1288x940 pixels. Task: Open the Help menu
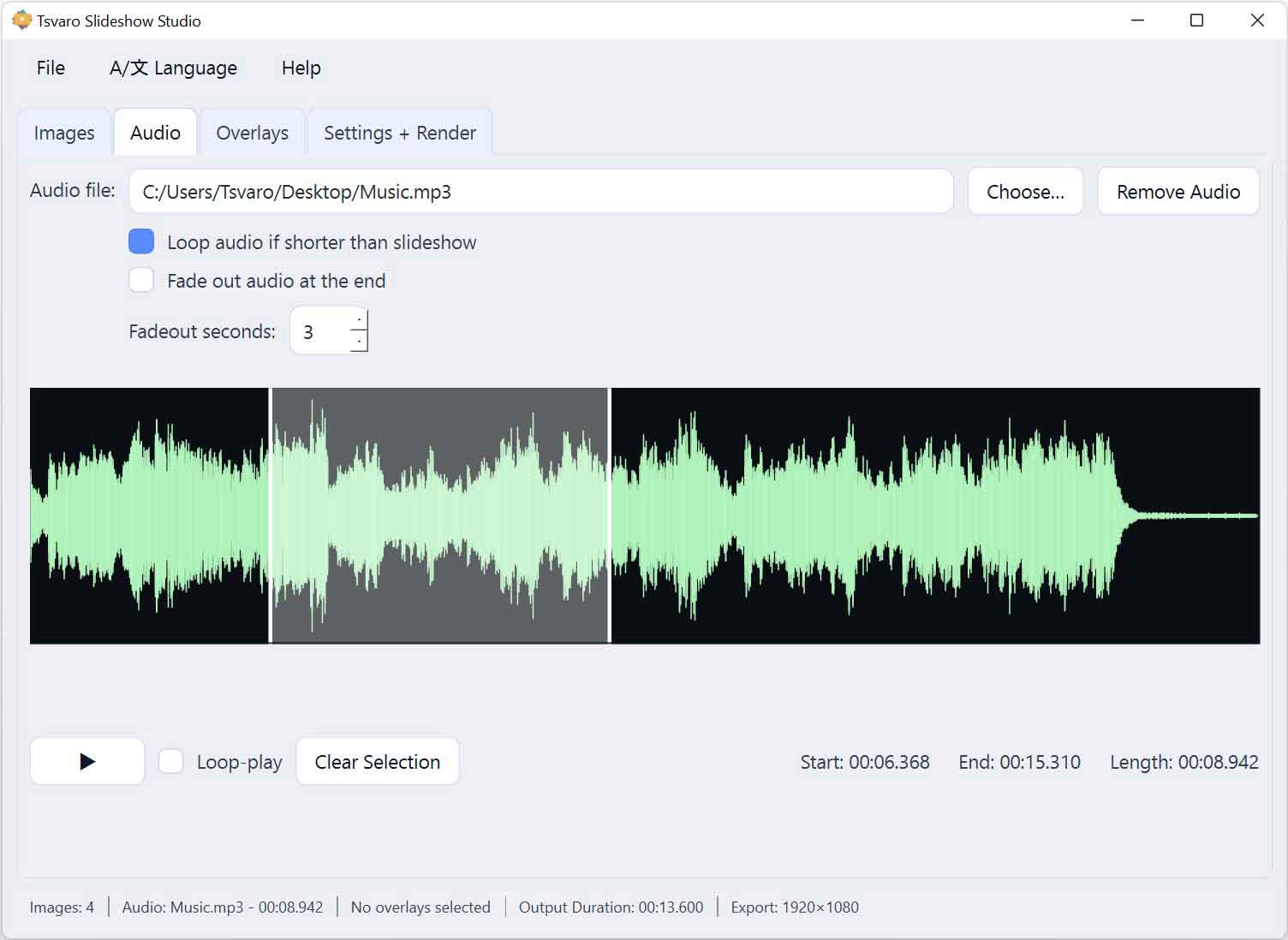pyautogui.click(x=300, y=68)
